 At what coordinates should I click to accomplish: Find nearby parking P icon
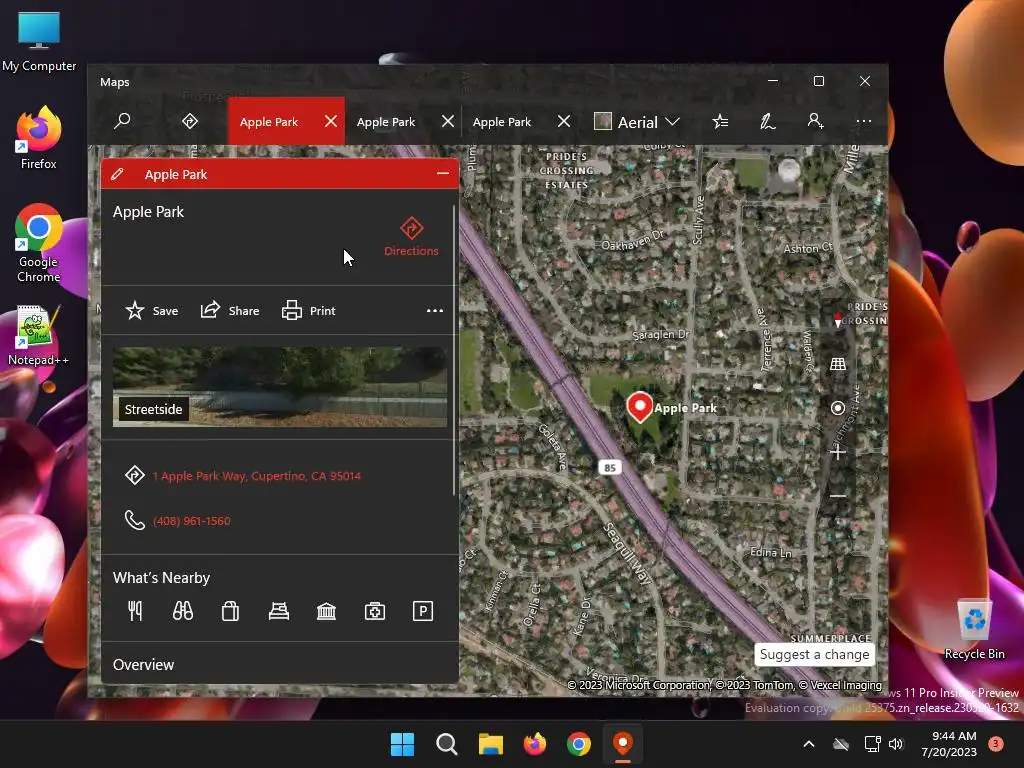(x=423, y=611)
